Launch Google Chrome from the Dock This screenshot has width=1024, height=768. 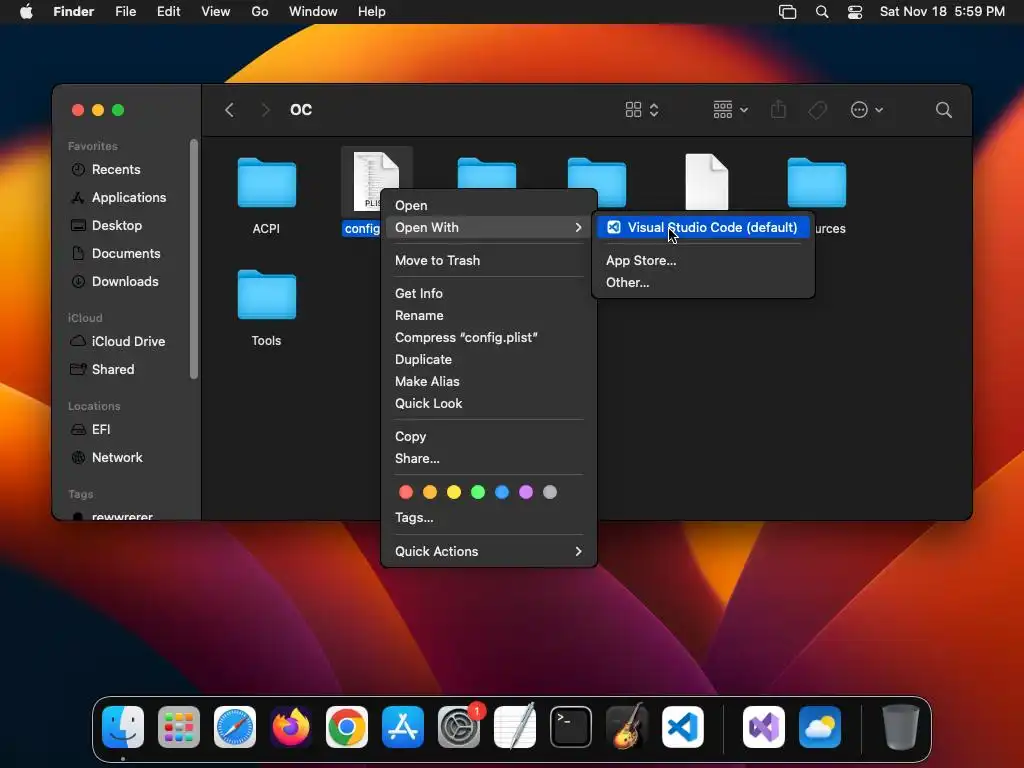[x=347, y=727]
